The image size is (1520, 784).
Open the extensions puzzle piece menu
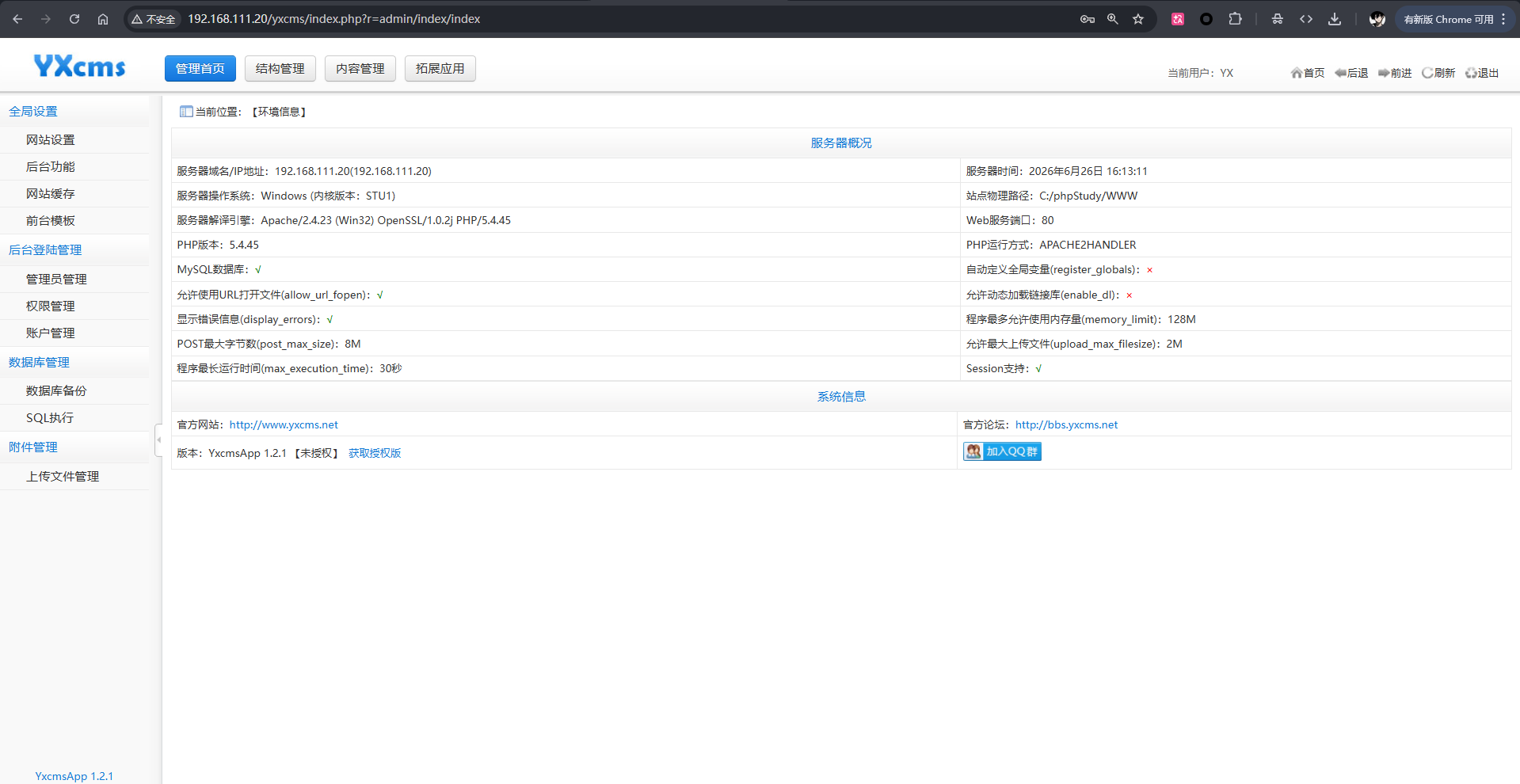(x=1235, y=19)
